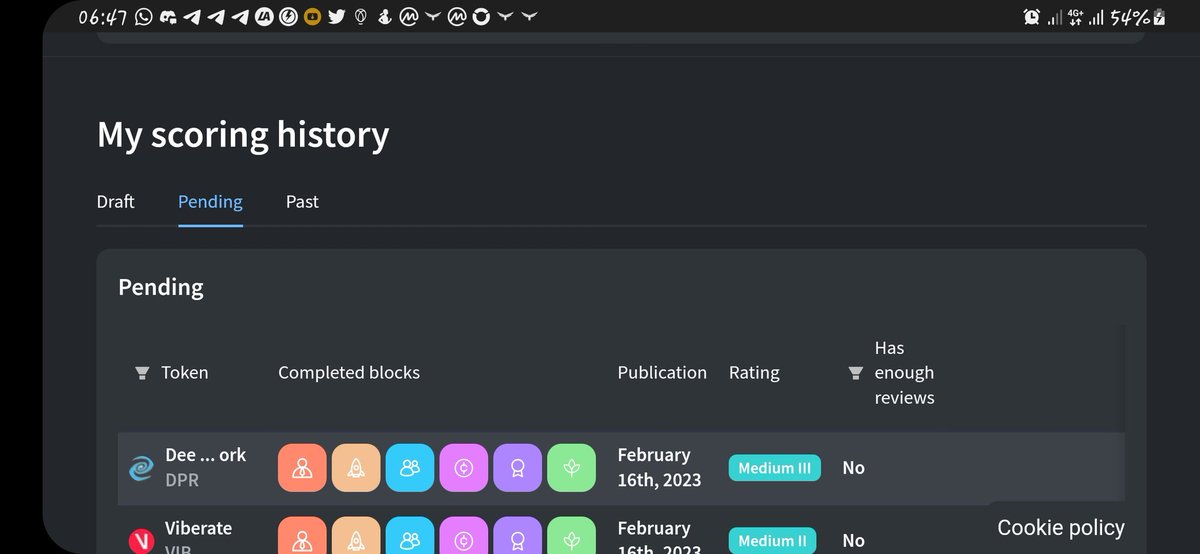Click the Medium III rating badge
This screenshot has height=554, width=1200.
coord(775,468)
